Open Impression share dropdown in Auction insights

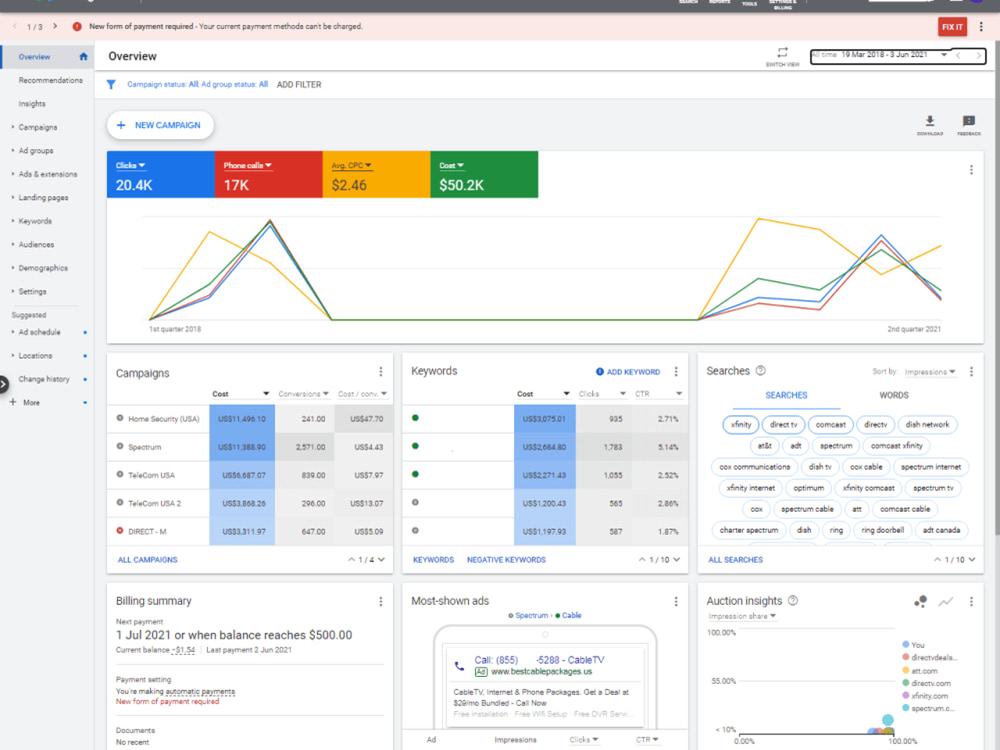pyautogui.click(x=742, y=616)
